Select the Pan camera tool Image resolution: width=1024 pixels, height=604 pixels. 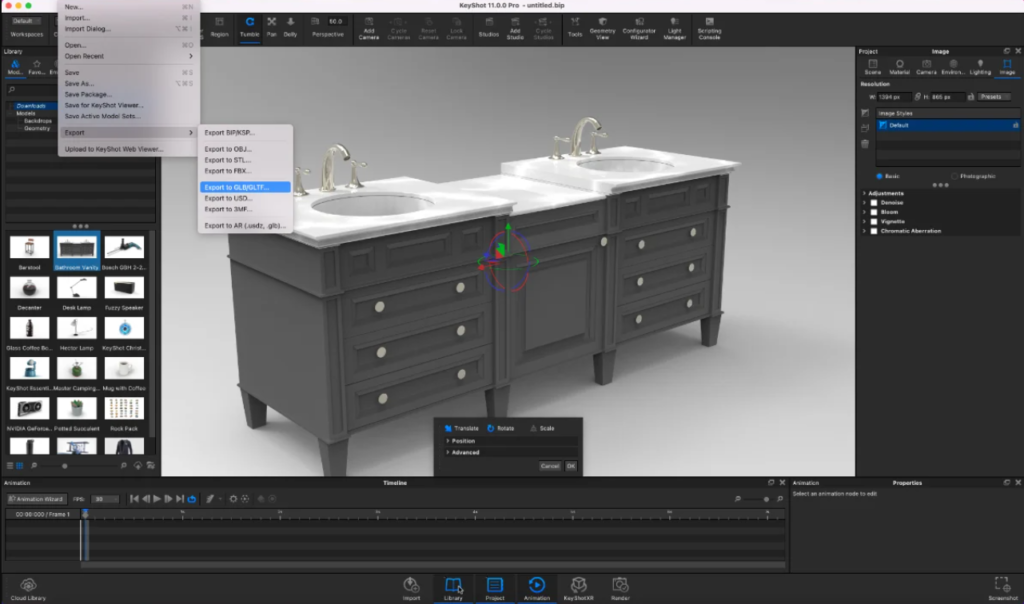(x=272, y=27)
